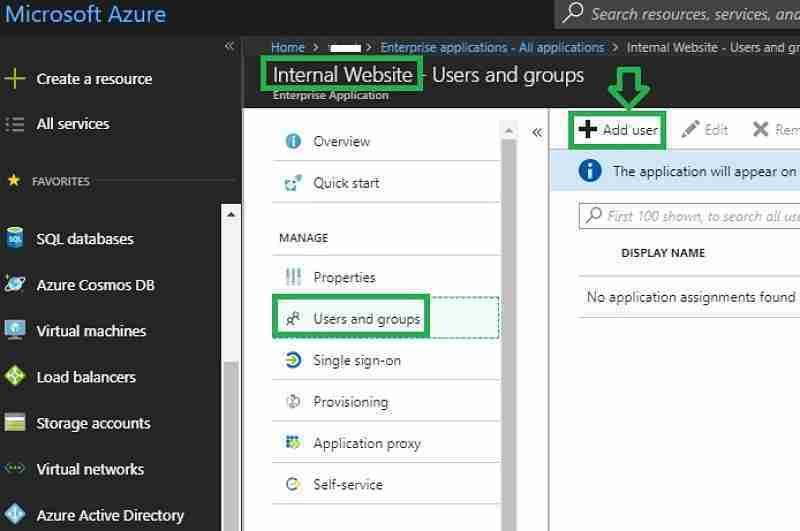Select Users and groups menu item
The height and width of the screenshot is (531, 800).
point(386,317)
